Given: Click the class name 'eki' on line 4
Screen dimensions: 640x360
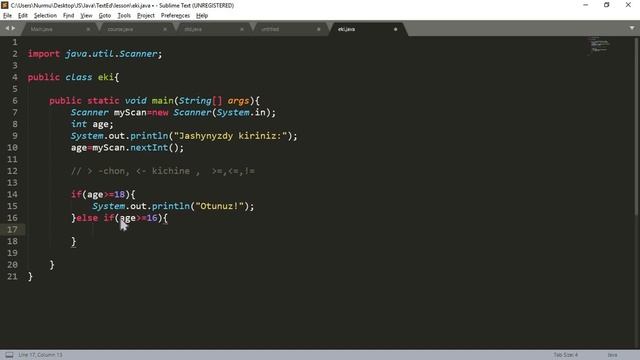Looking at the screenshot, I should click(x=106, y=77).
